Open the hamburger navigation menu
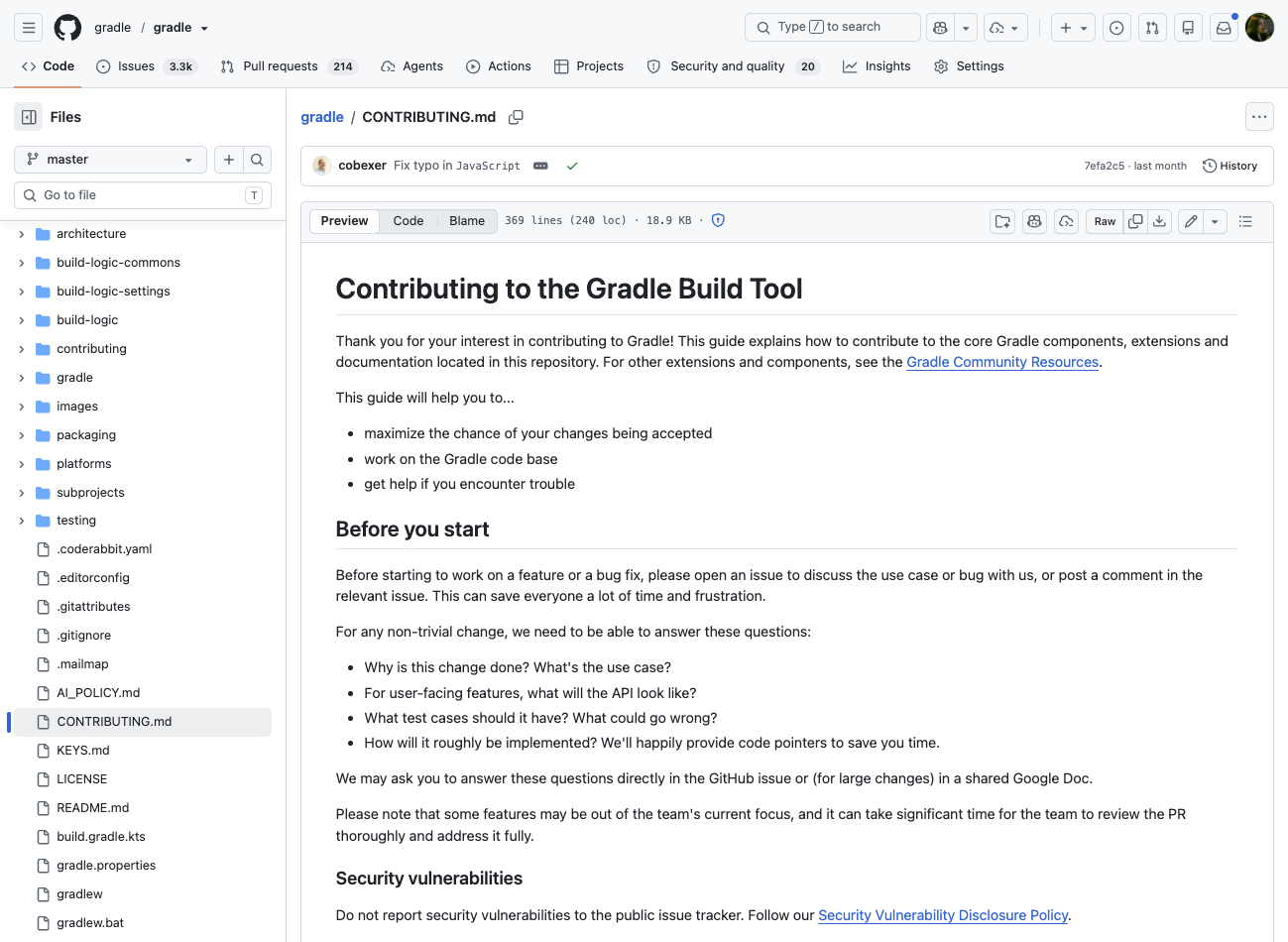Image resolution: width=1288 pixels, height=942 pixels. (29, 28)
